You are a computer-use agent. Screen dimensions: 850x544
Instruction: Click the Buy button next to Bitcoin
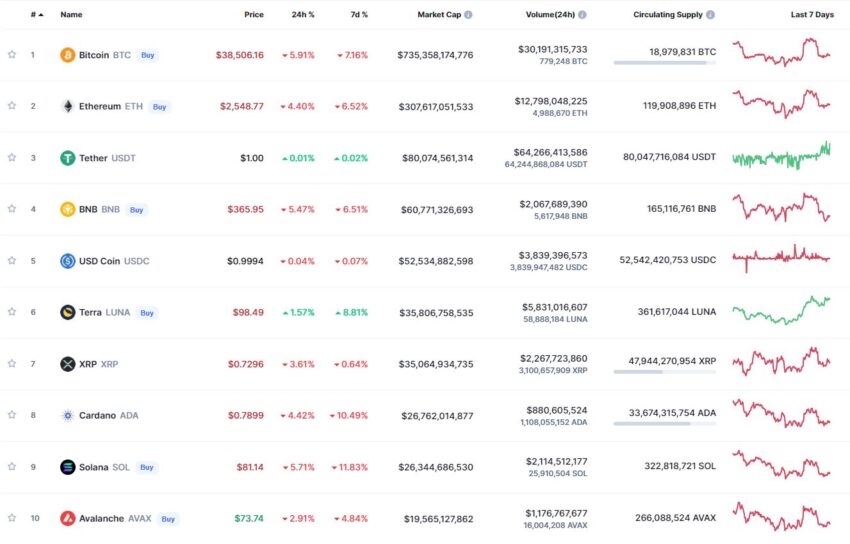(x=147, y=55)
